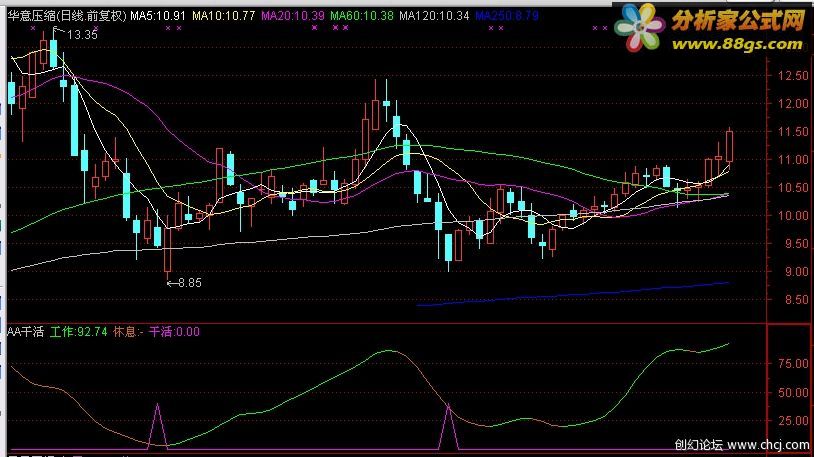
Task: Select the MA60:10.38 indicator label
Action: coord(362,16)
